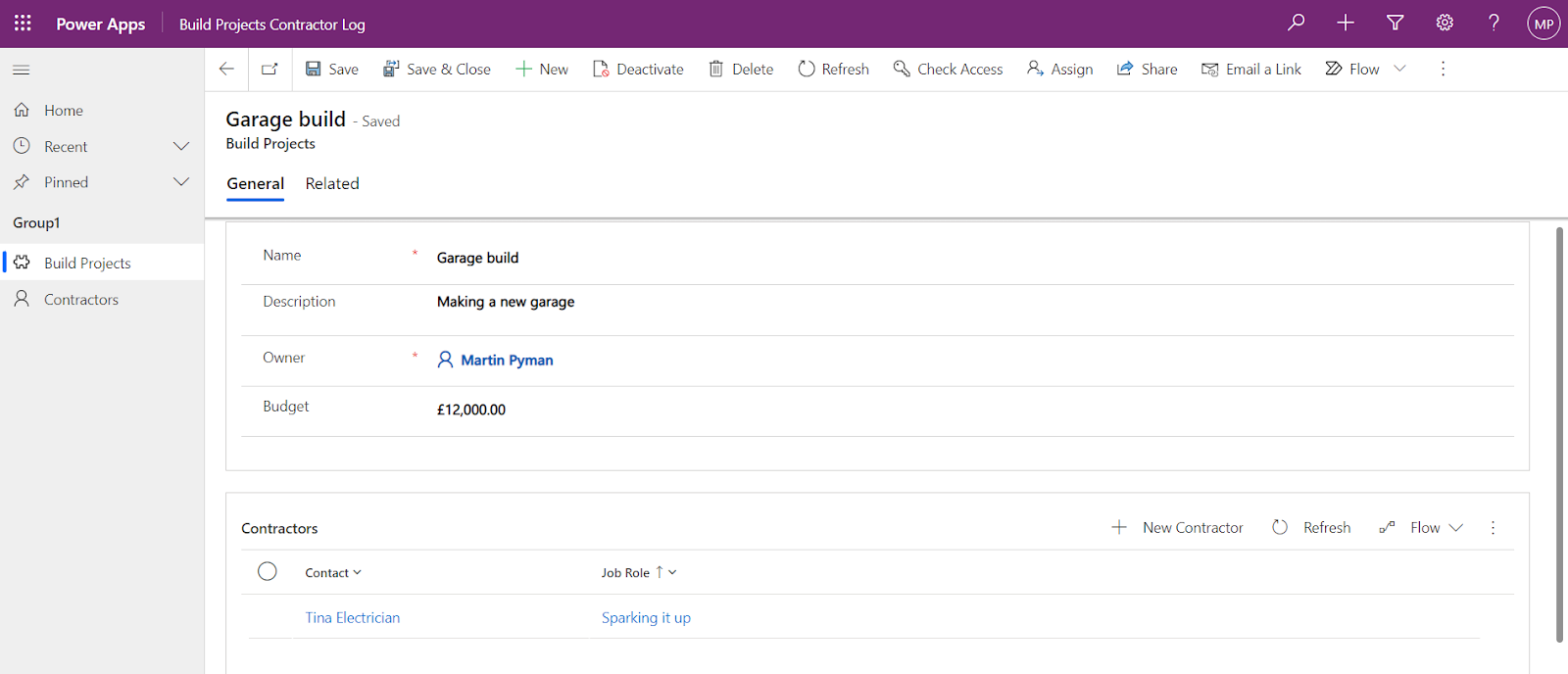The width and height of the screenshot is (1568, 674).
Task: Open Contractors subgrid more options ellipsis
Action: (x=1493, y=527)
